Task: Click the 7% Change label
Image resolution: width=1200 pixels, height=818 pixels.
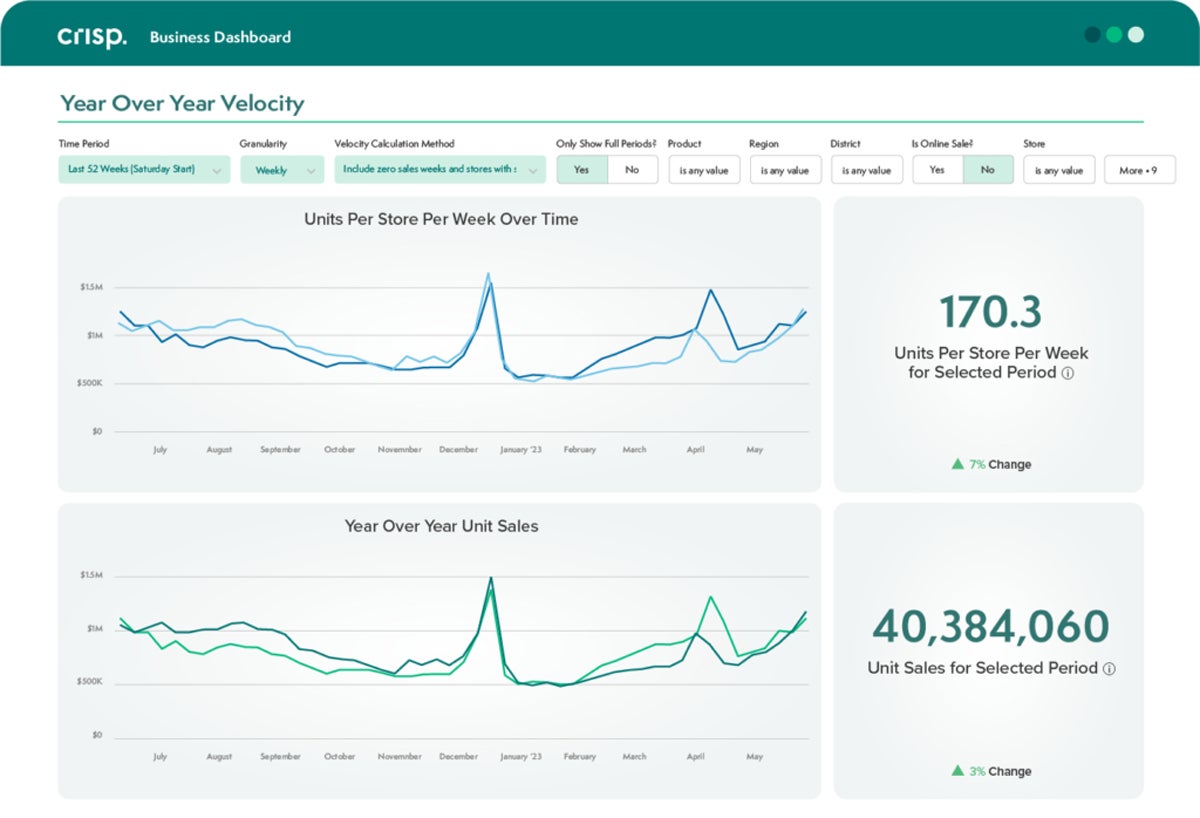Action: click(1000, 464)
